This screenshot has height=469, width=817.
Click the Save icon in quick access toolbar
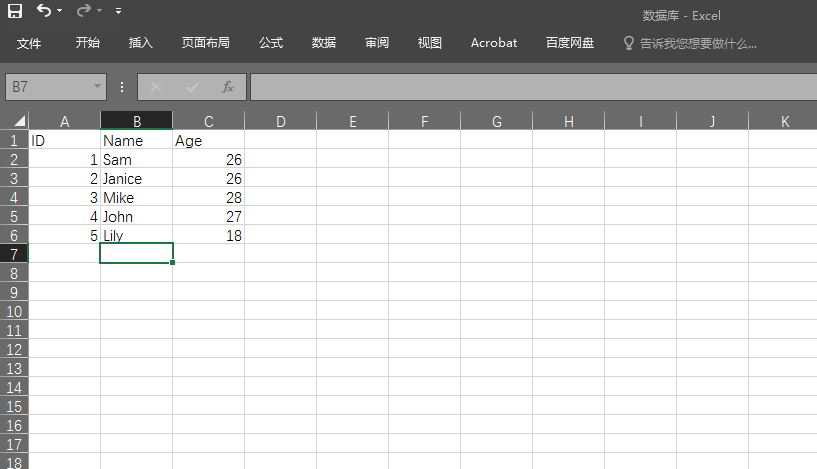15,11
